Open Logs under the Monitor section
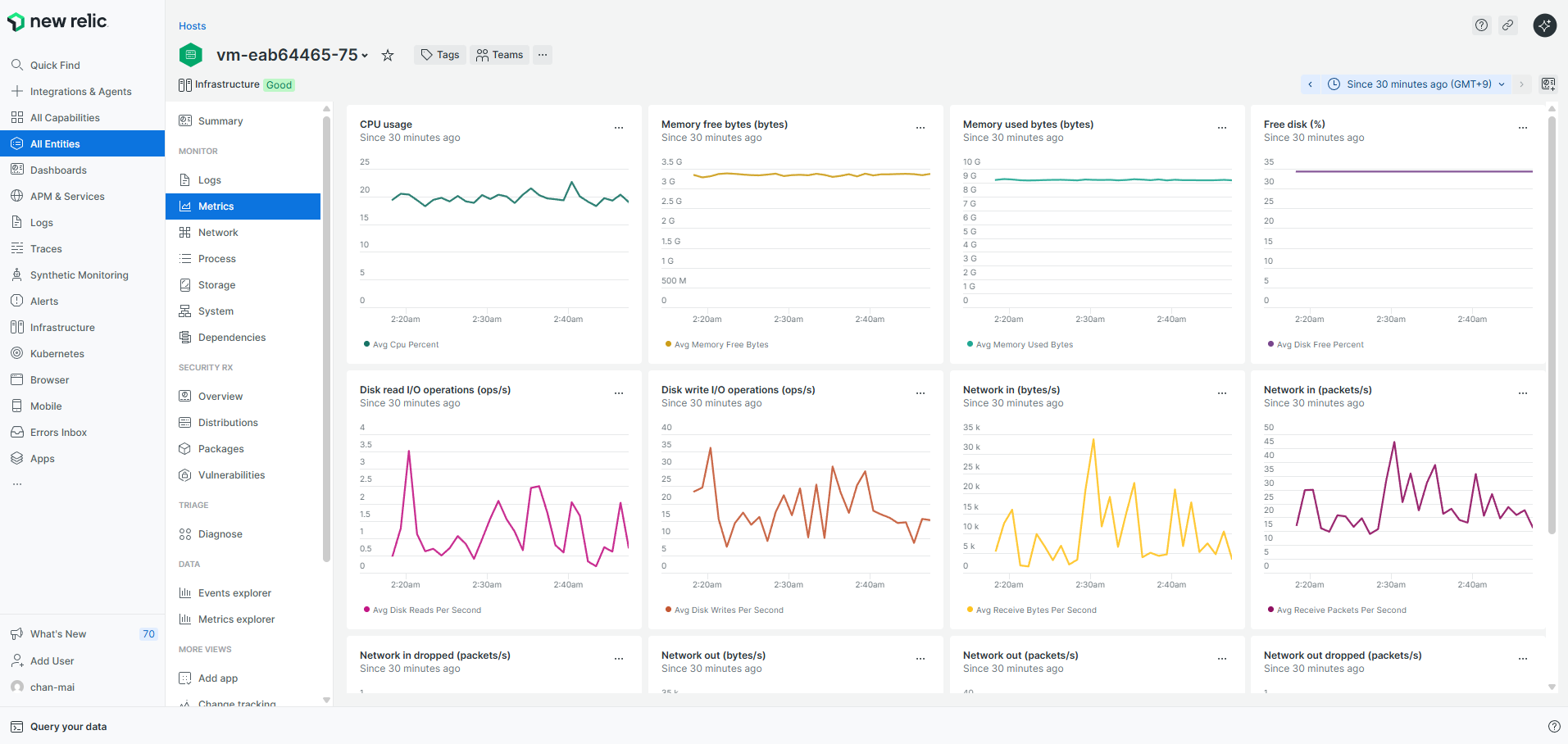Screen dimensions: 1568x744 point(243,179)
